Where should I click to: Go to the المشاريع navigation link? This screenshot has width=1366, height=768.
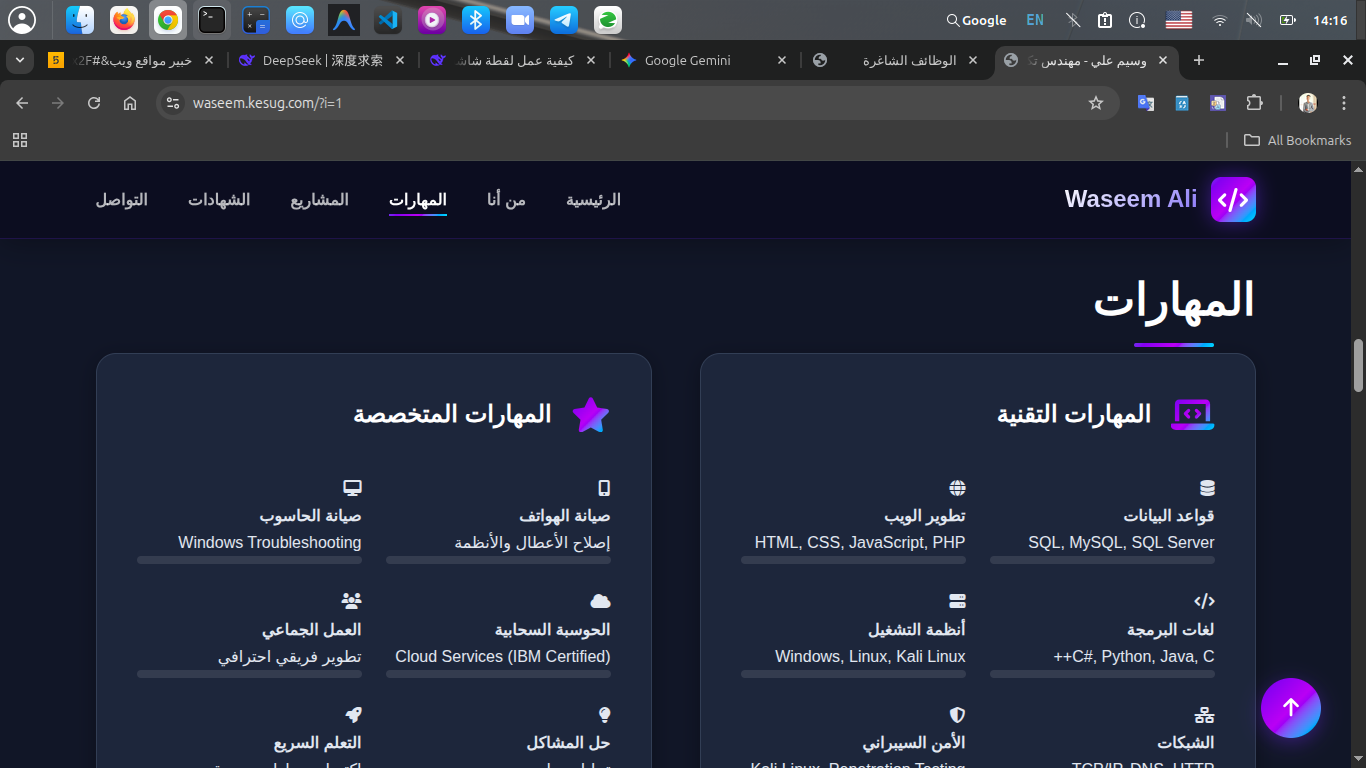click(x=320, y=200)
